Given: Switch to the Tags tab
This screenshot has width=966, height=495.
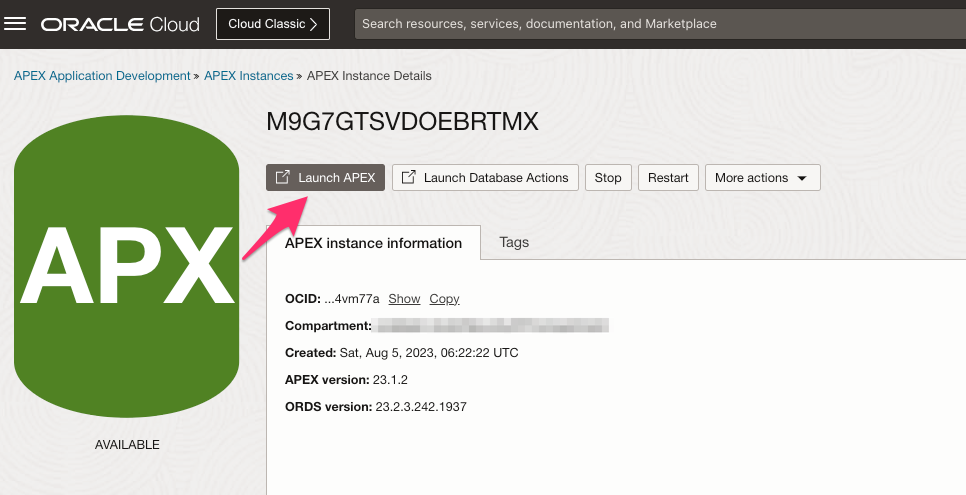Looking at the screenshot, I should point(514,242).
